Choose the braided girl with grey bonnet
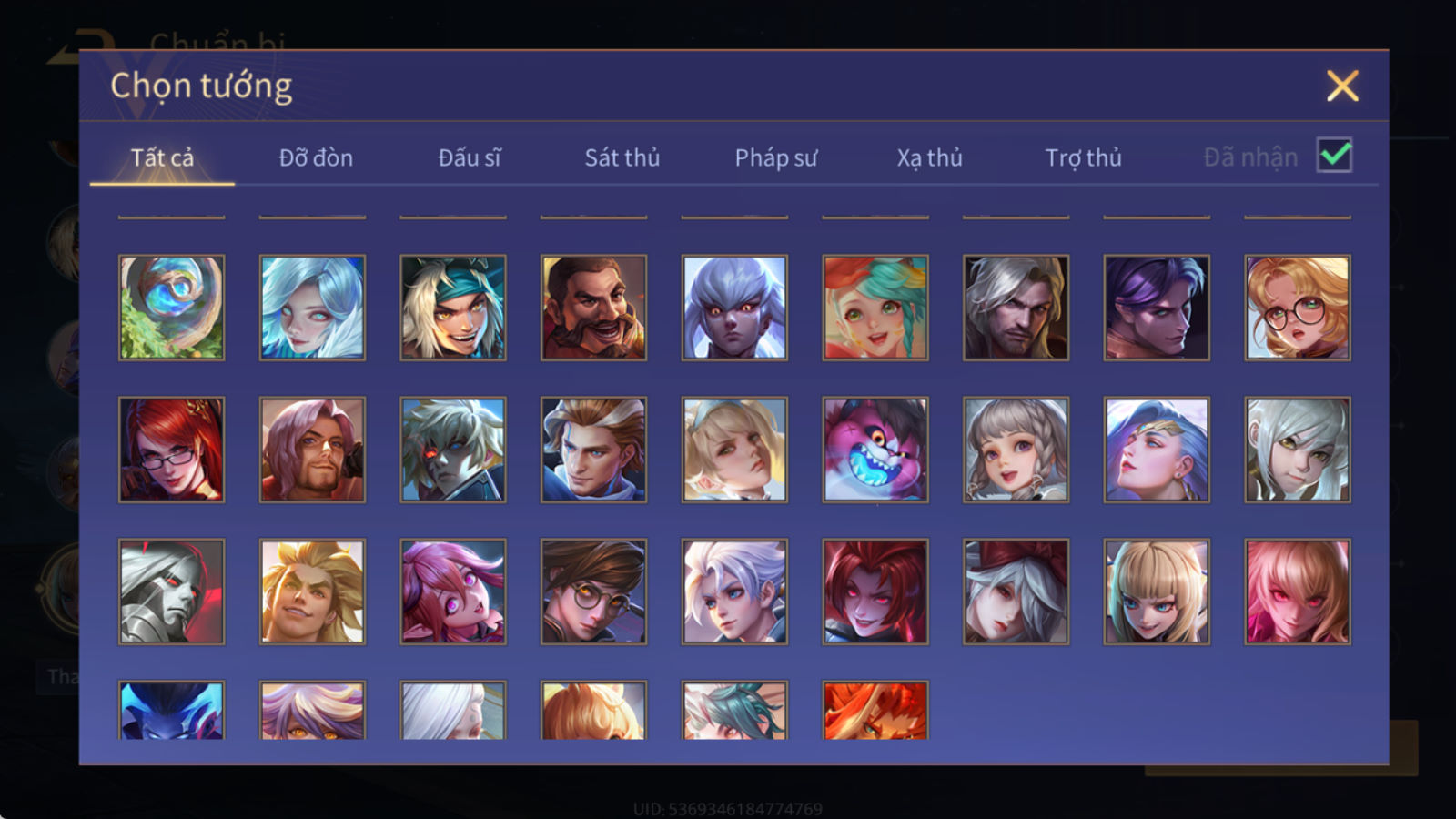Screen dimensions: 1456x819 [x=1016, y=450]
